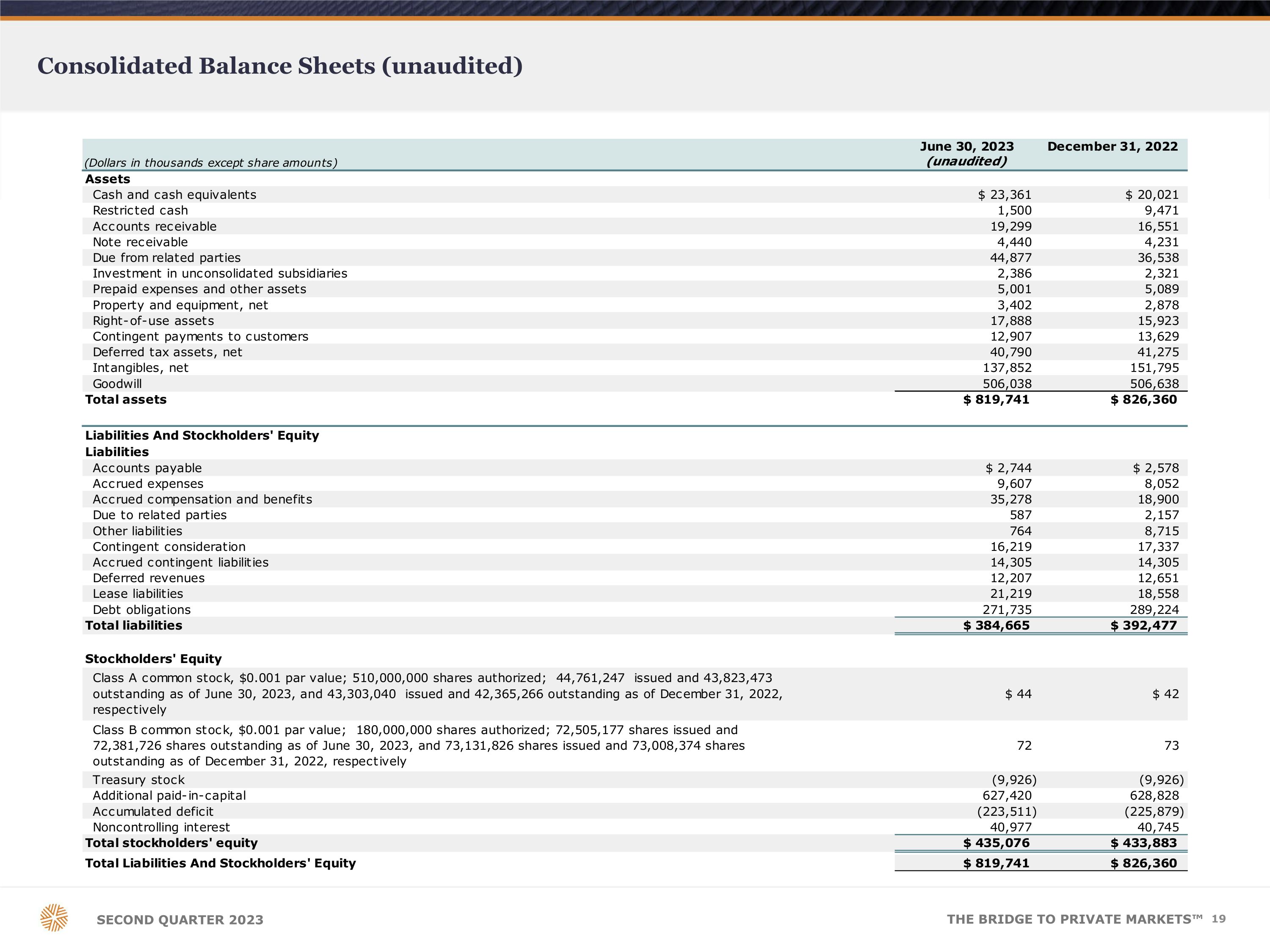Click the Class A common stock description
Screen dimensions: 1270x952
(x=436, y=694)
